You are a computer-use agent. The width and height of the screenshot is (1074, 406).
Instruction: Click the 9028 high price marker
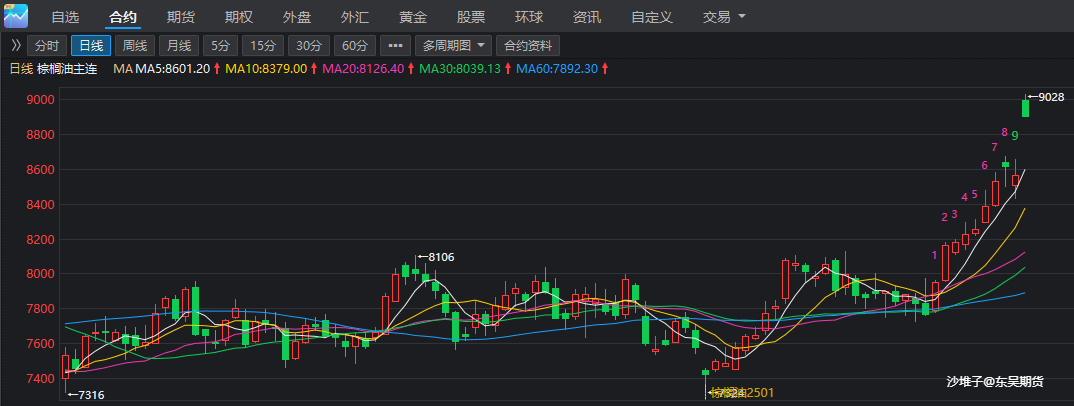pos(1047,97)
